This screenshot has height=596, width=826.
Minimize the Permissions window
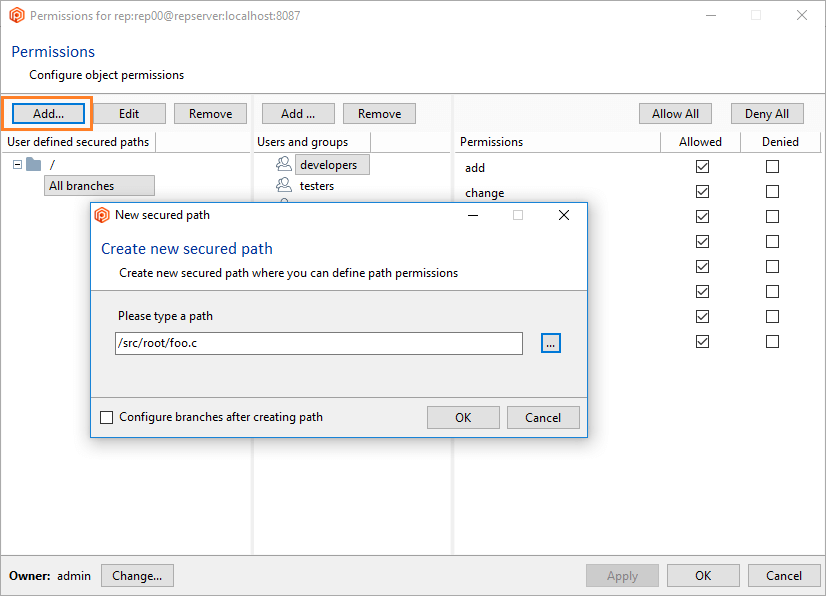click(x=711, y=15)
